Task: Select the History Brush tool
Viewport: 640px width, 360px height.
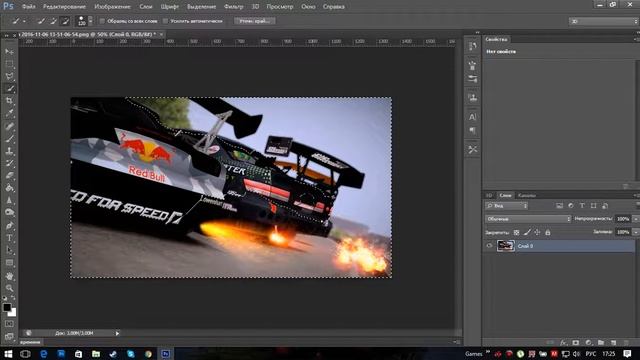Action: click(9, 163)
